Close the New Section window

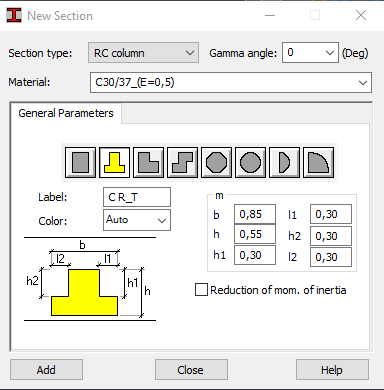point(361,15)
